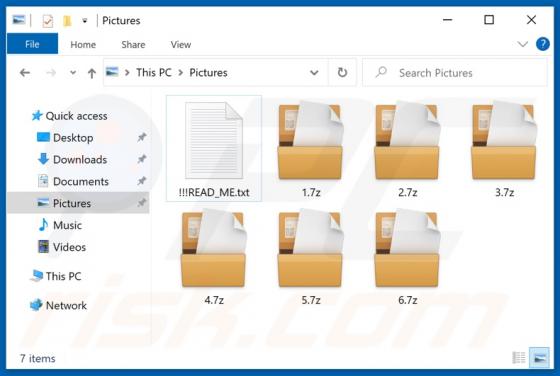This screenshot has width=560, height=376.
Task: Switch to Details view layout icon
Action: tap(519, 357)
